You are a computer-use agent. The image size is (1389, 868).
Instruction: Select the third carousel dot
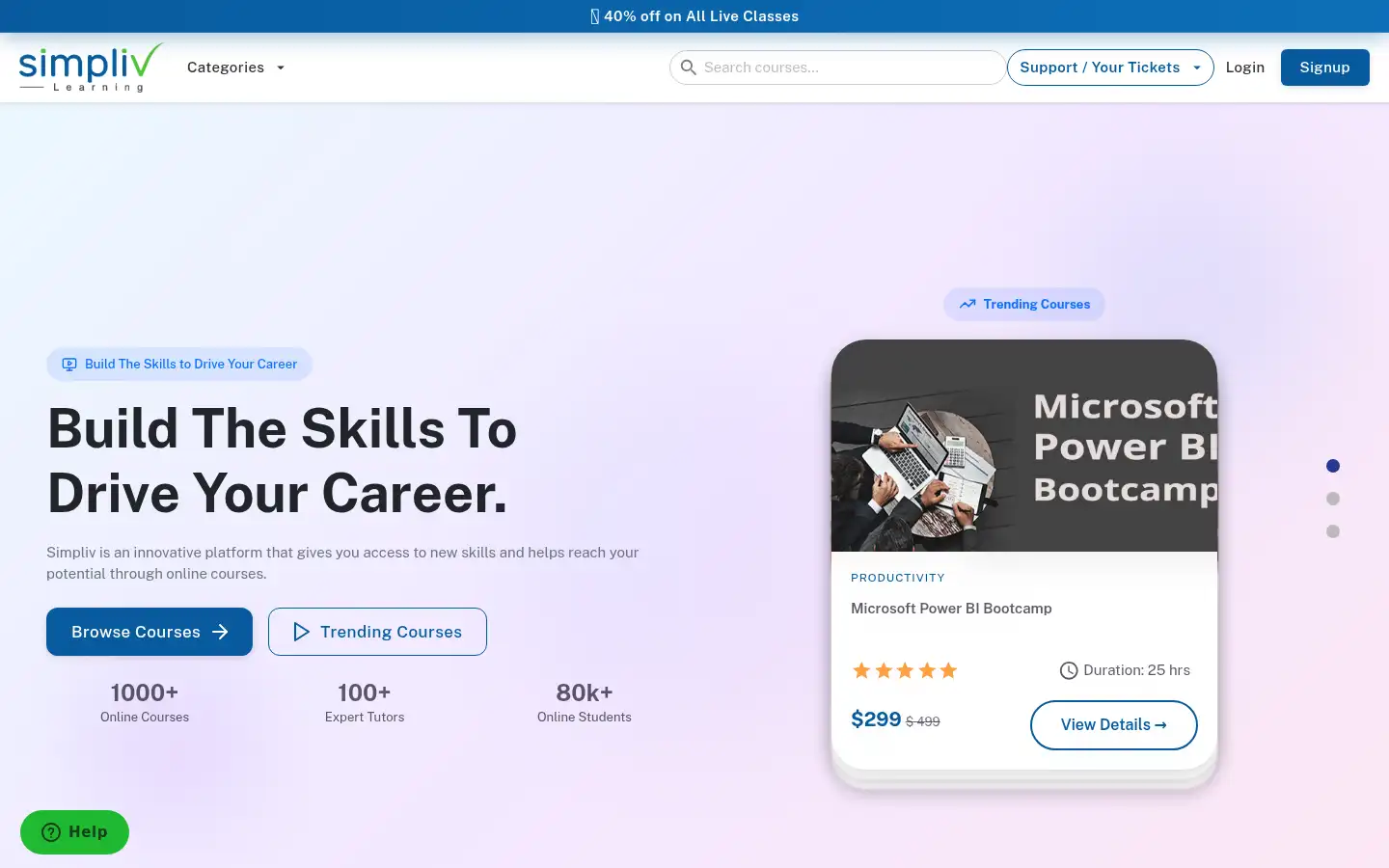(1333, 531)
